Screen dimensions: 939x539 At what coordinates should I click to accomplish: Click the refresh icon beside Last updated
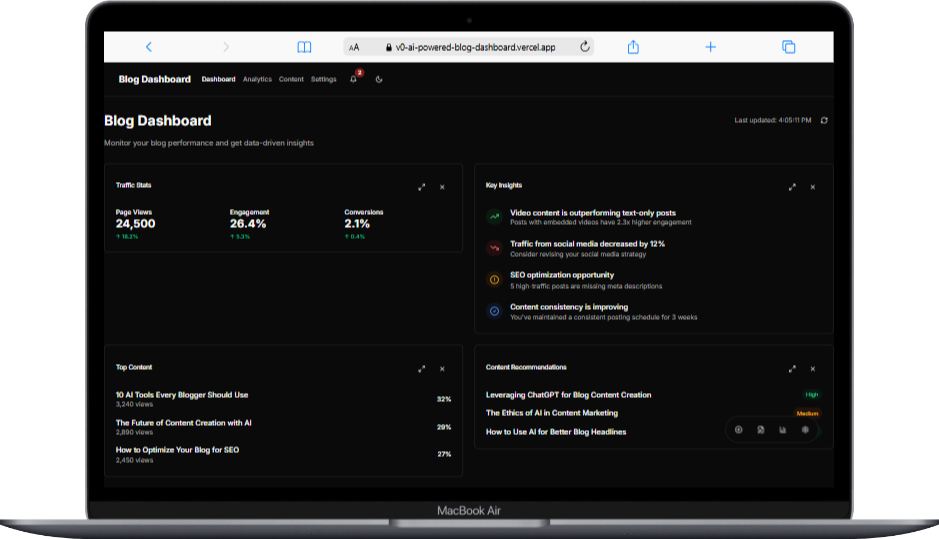(x=824, y=120)
